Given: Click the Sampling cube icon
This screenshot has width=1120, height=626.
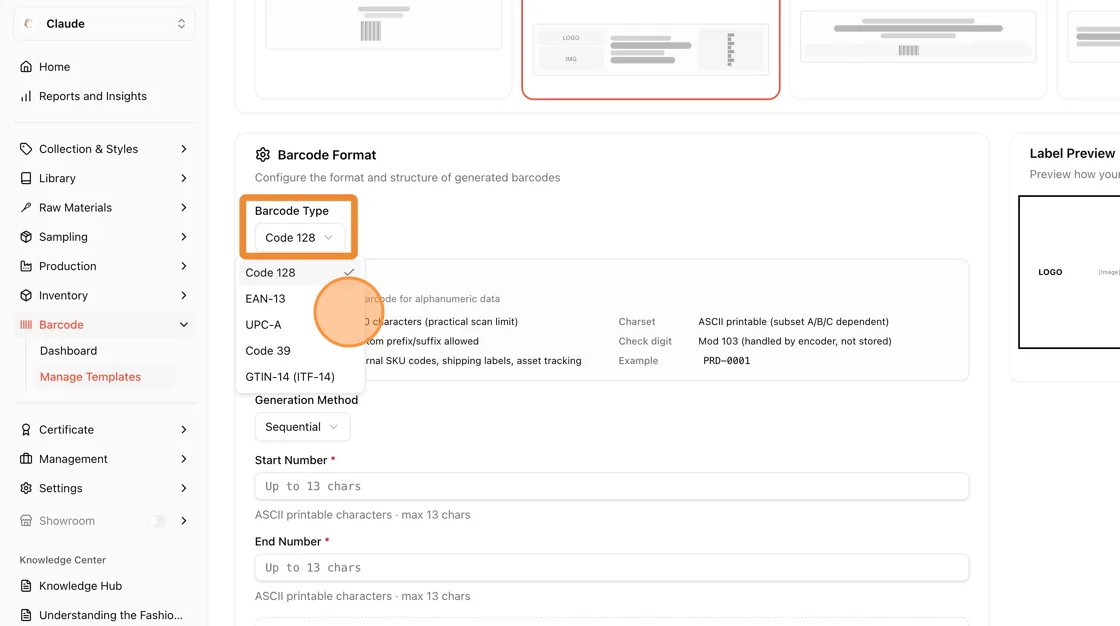Looking at the screenshot, I should pos(26,237).
